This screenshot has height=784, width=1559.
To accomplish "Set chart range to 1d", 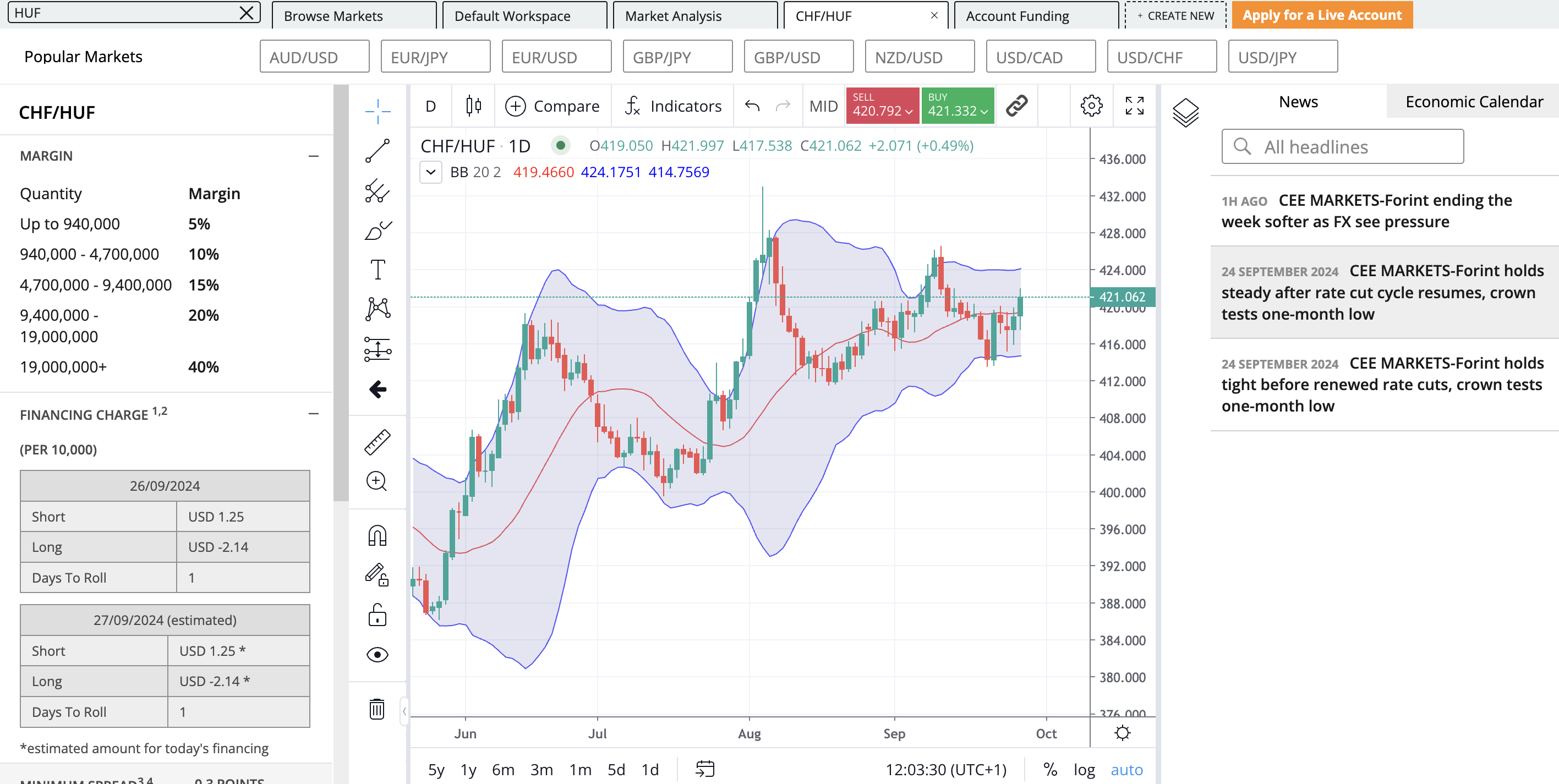I will coord(650,770).
